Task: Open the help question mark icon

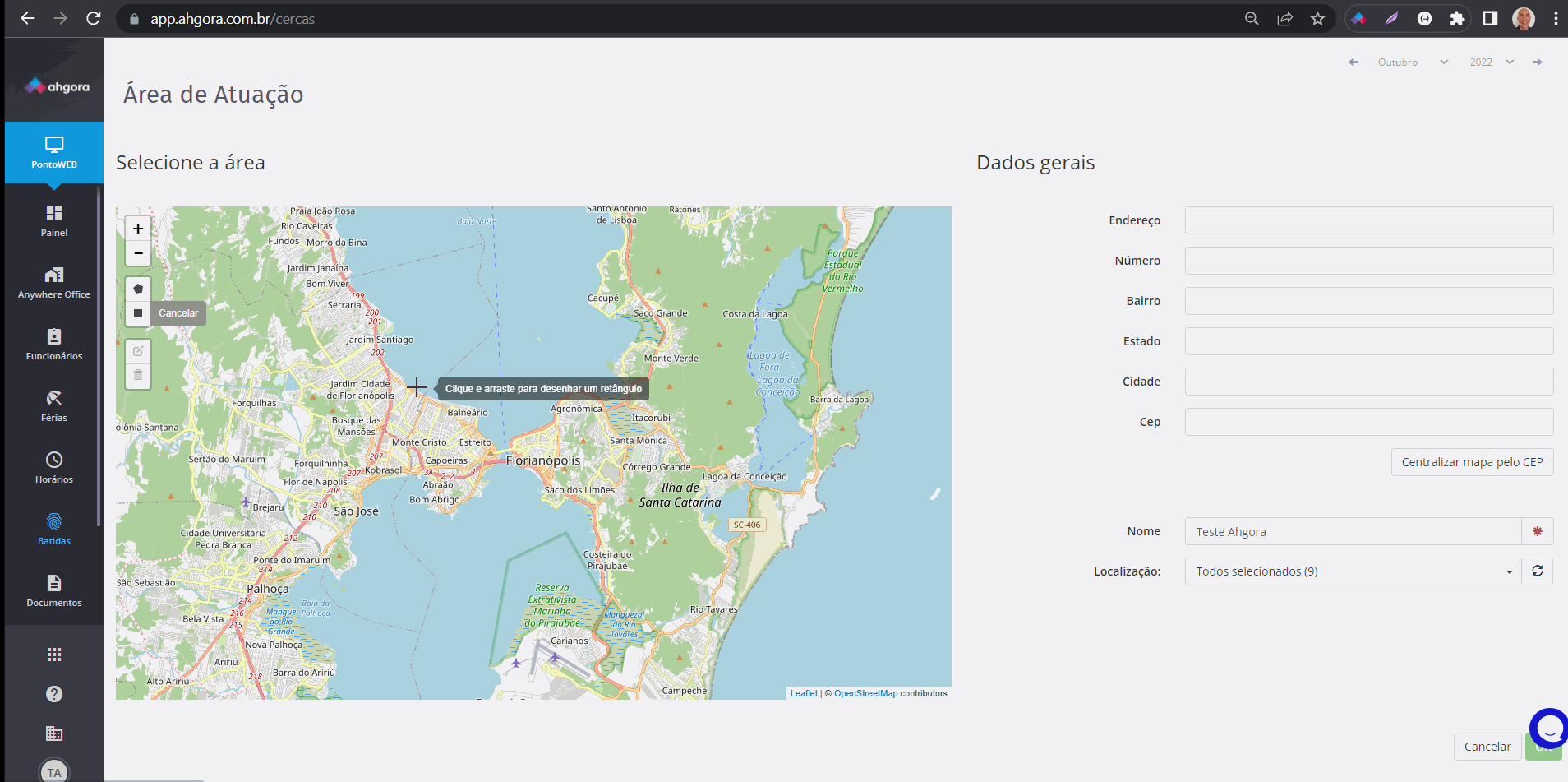Action: pyautogui.click(x=54, y=694)
